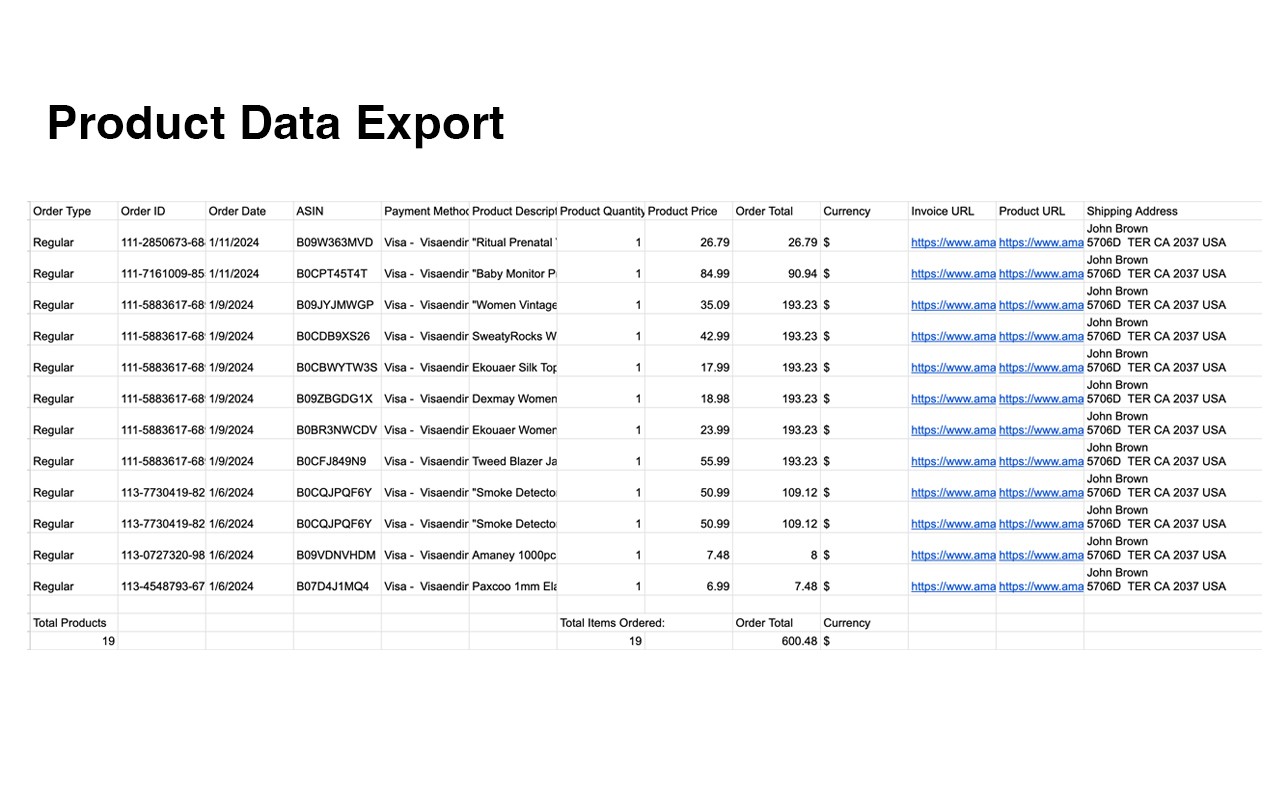Click Product URL link in the B09ZBGDG1X row

1041,398
